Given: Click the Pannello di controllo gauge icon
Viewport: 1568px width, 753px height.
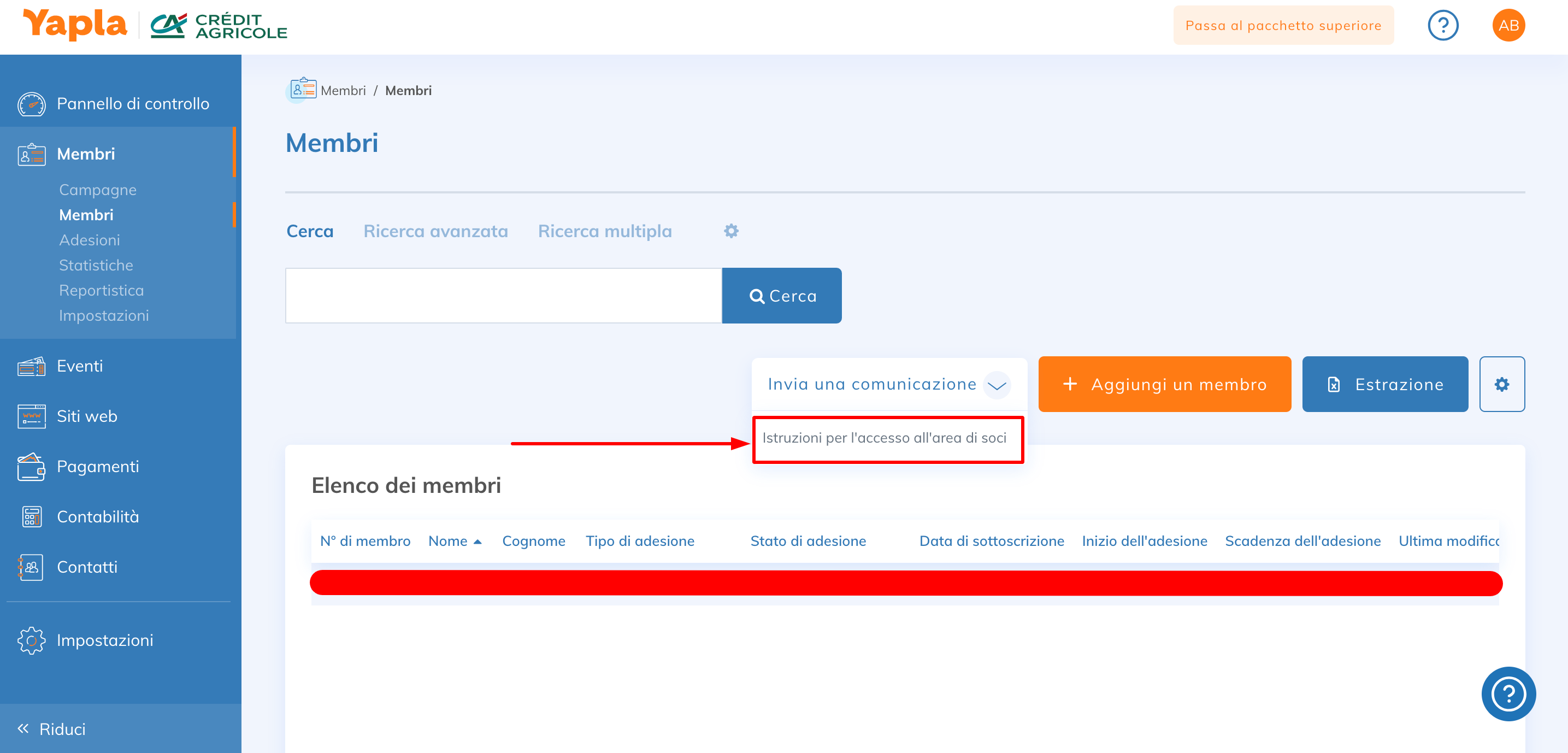Looking at the screenshot, I should coord(31,104).
